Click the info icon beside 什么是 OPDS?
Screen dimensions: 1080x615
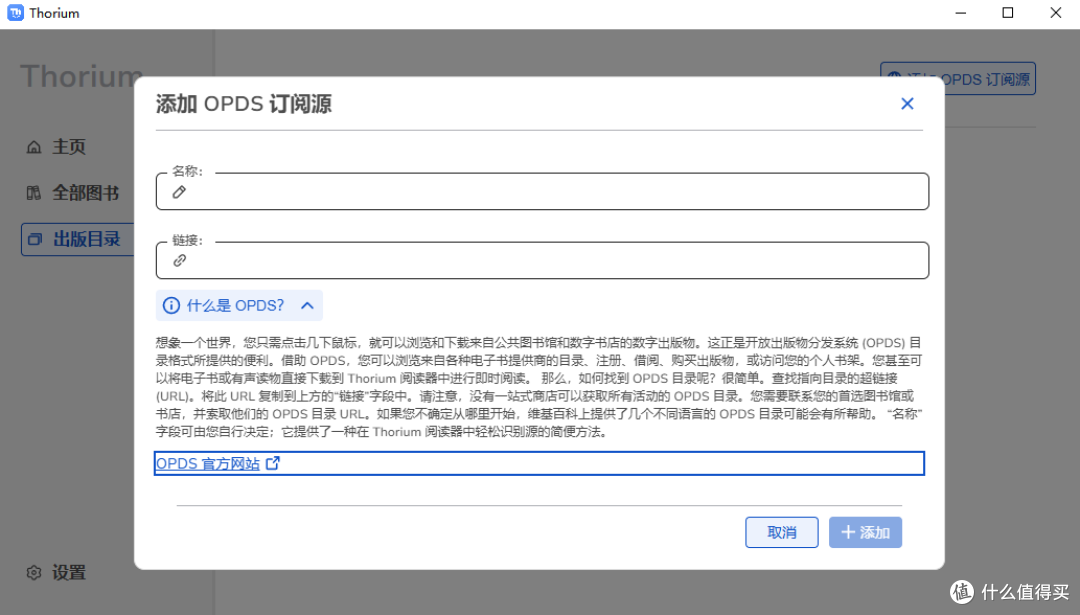[x=171, y=305]
